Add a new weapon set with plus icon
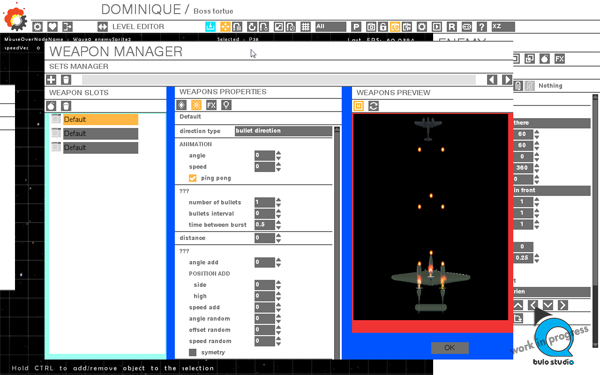The width and height of the screenshot is (600, 375). point(51,80)
